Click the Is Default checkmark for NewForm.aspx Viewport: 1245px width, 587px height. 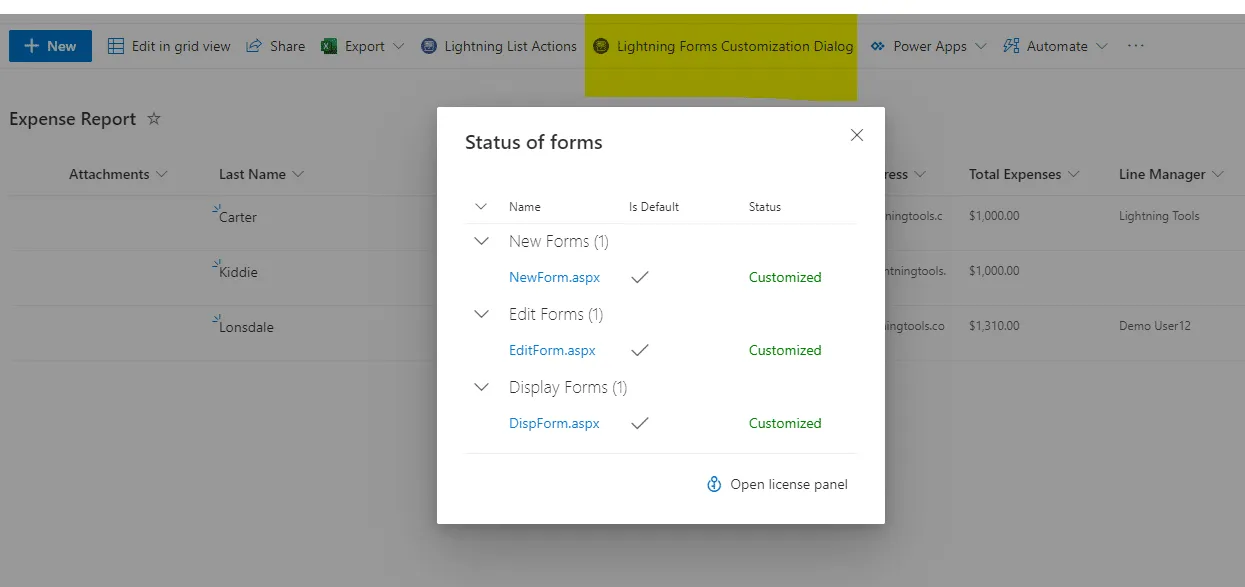(x=639, y=277)
